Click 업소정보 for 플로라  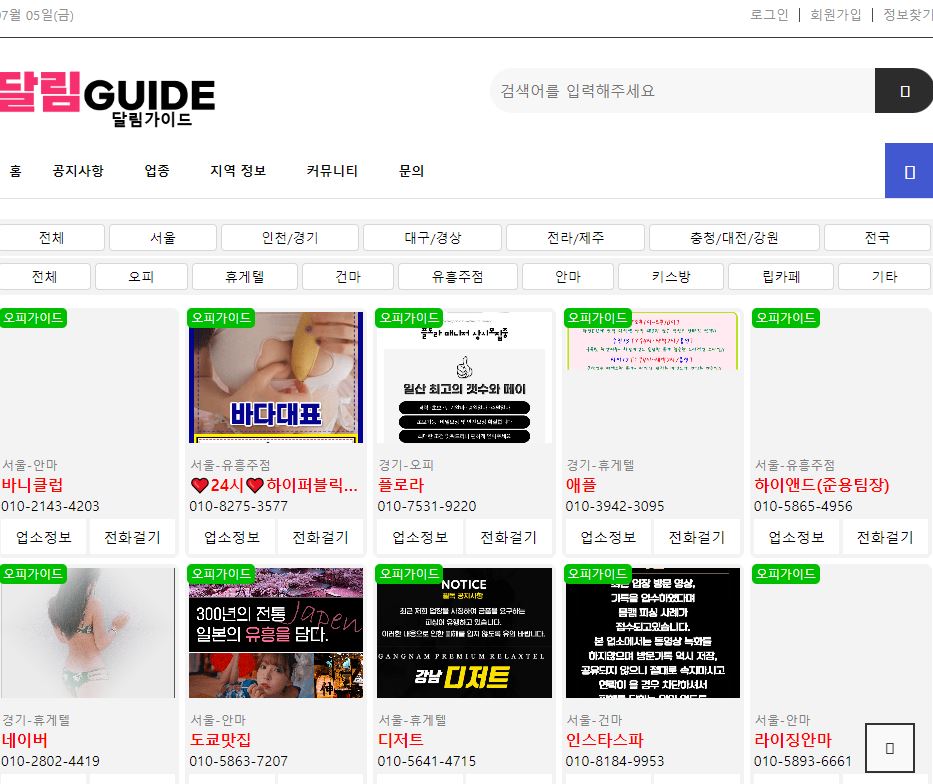[x=419, y=537]
